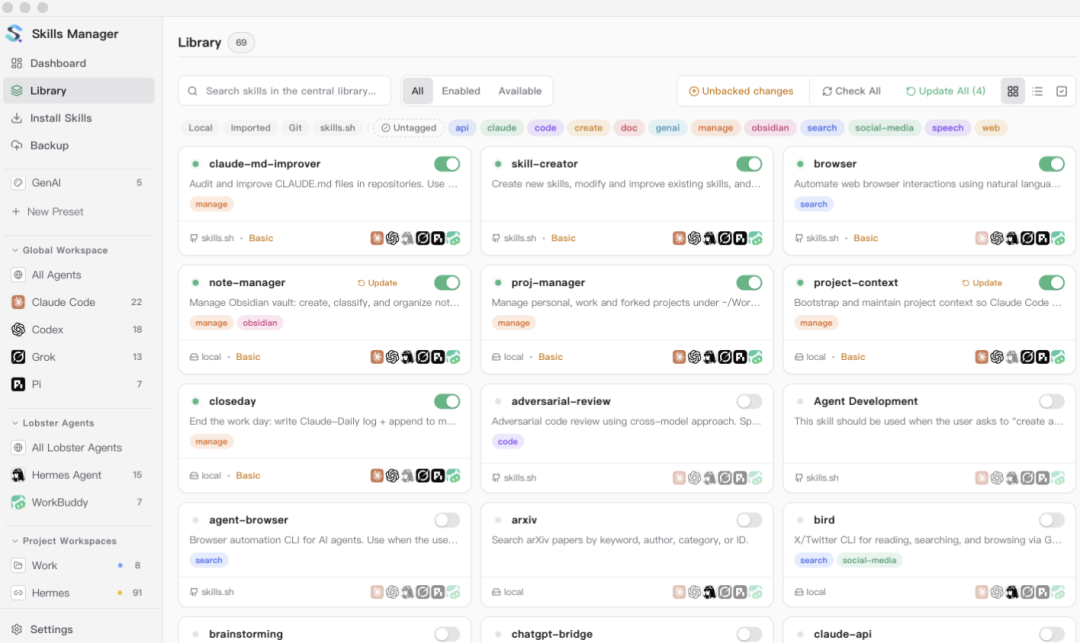Collapse the Project Workspaces section
1080x643 pixels.
point(63,540)
